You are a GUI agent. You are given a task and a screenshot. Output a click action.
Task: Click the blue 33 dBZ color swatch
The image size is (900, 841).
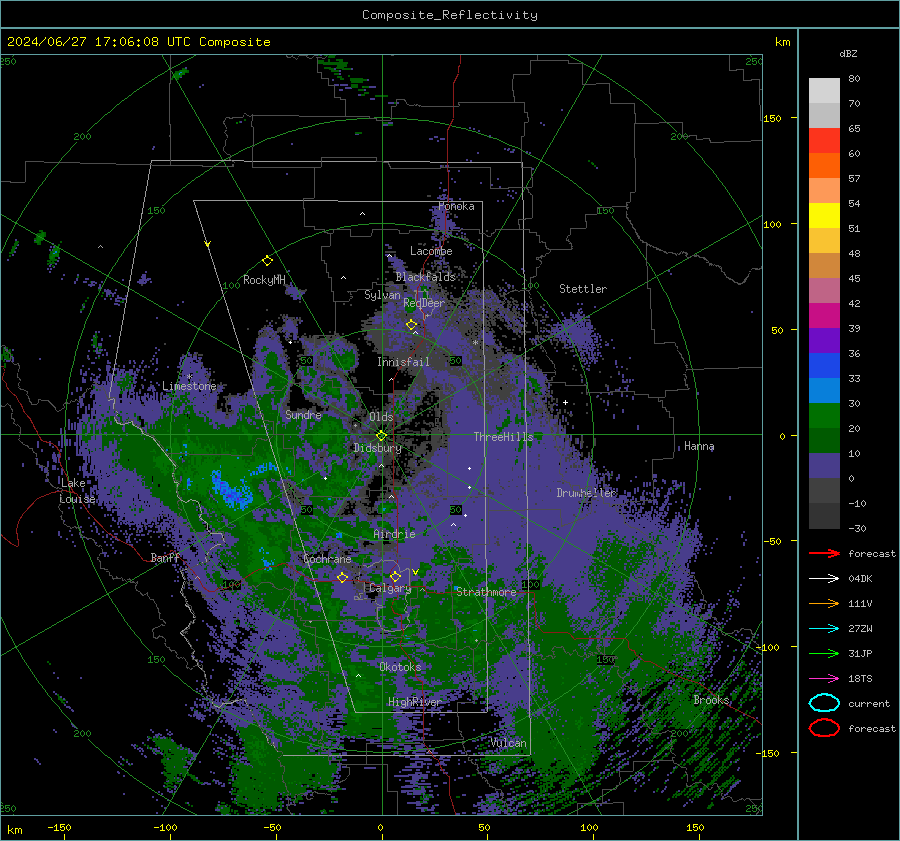click(x=824, y=366)
